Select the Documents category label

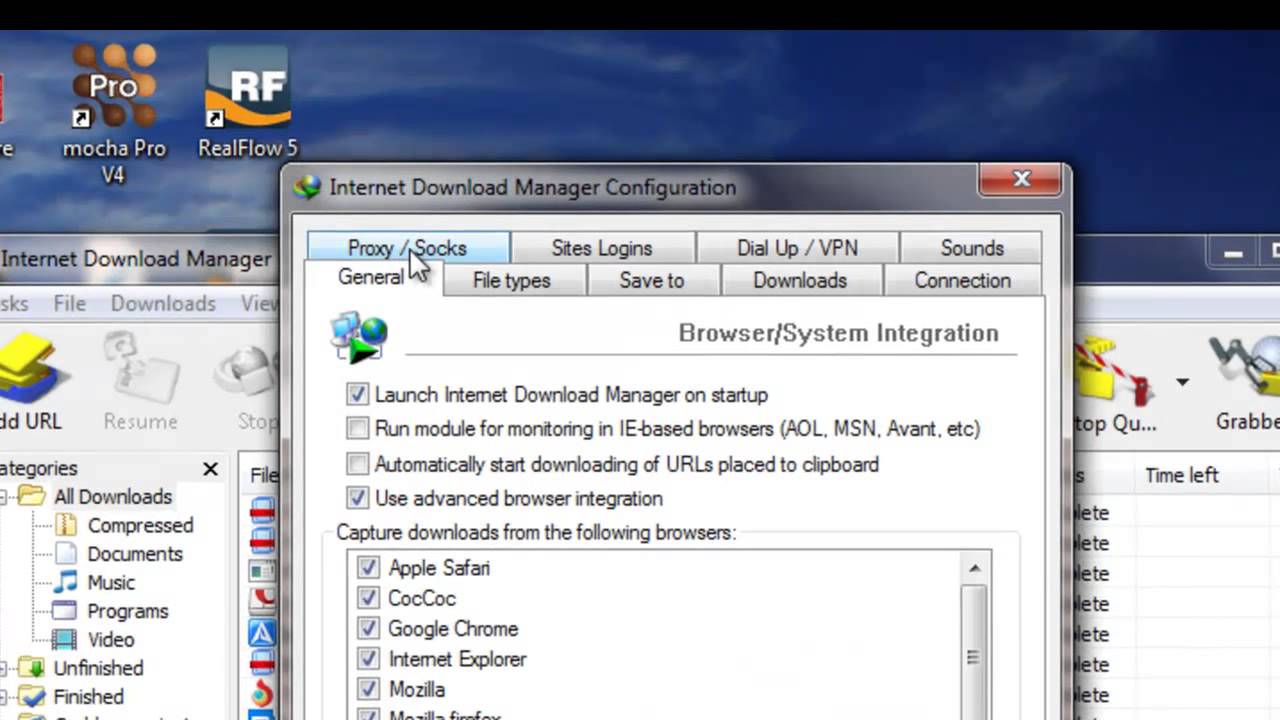coord(135,554)
